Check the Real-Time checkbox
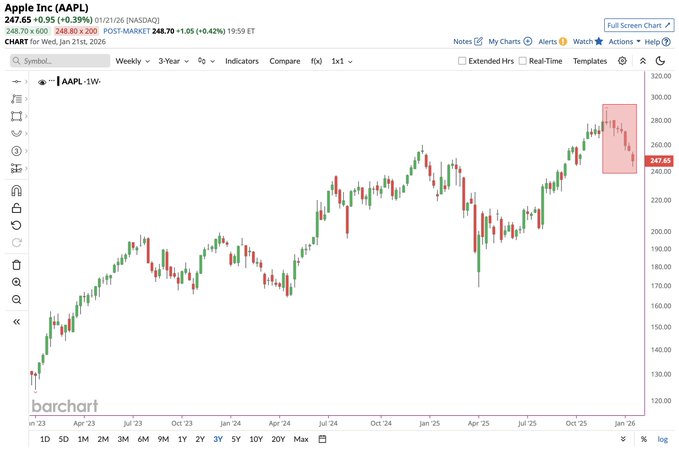This screenshot has height=450, width=679. pyautogui.click(x=523, y=61)
